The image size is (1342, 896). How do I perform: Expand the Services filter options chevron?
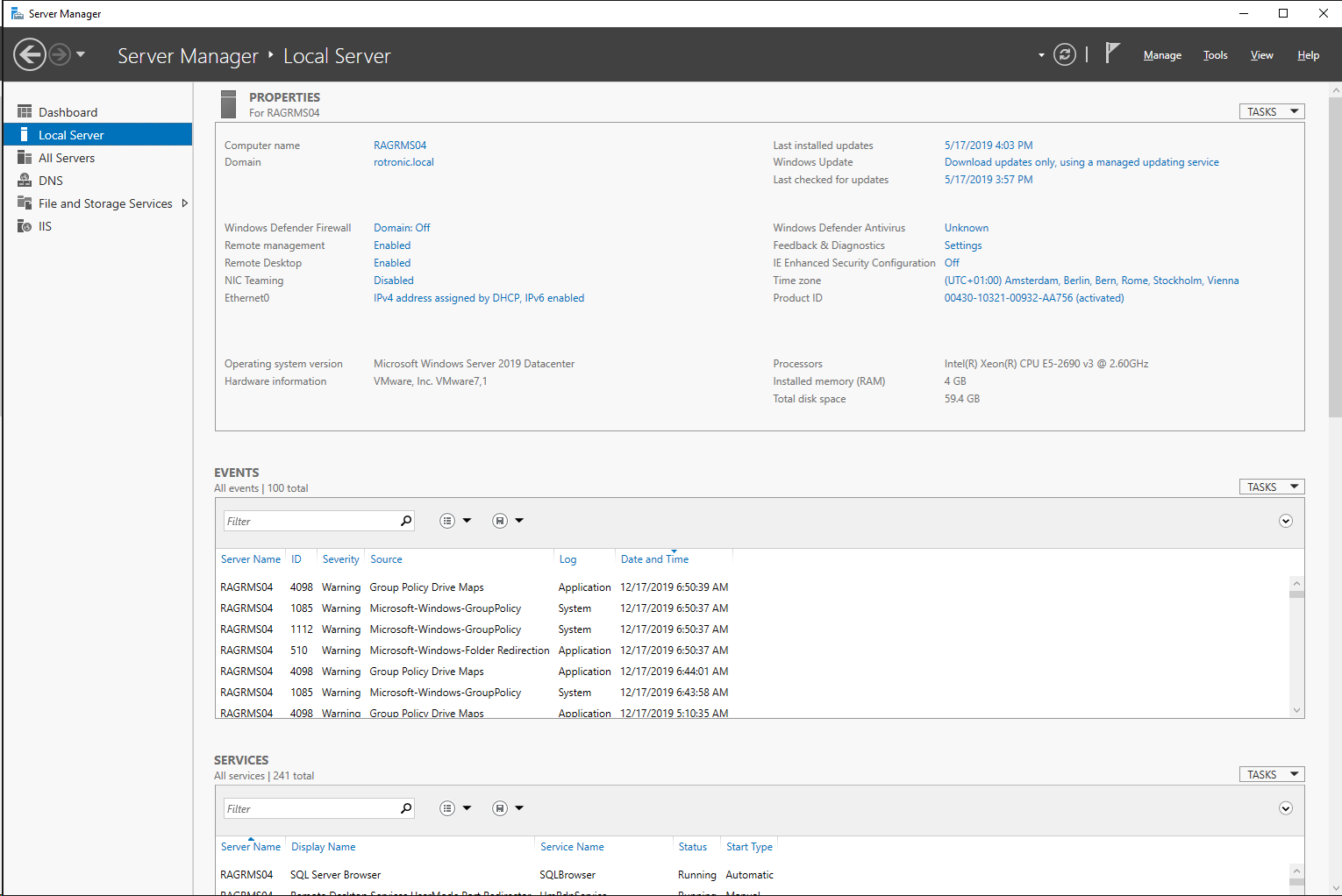(x=1286, y=808)
